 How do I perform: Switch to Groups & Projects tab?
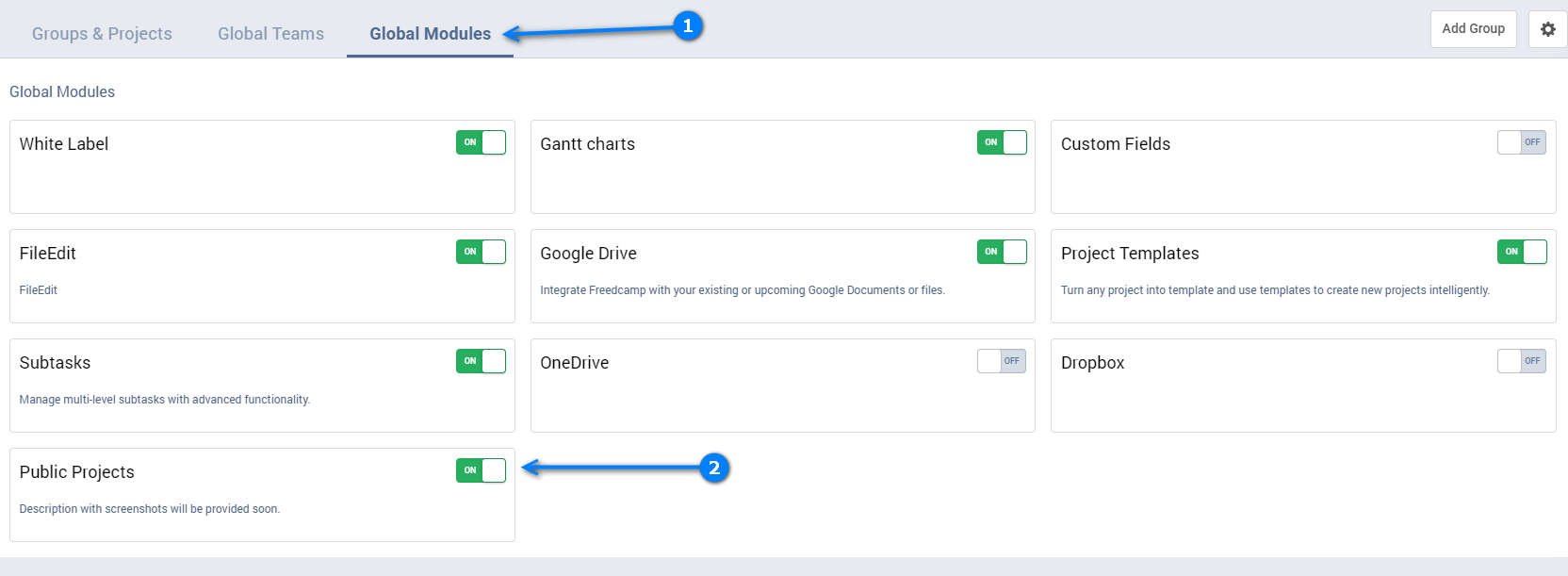click(x=102, y=34)
